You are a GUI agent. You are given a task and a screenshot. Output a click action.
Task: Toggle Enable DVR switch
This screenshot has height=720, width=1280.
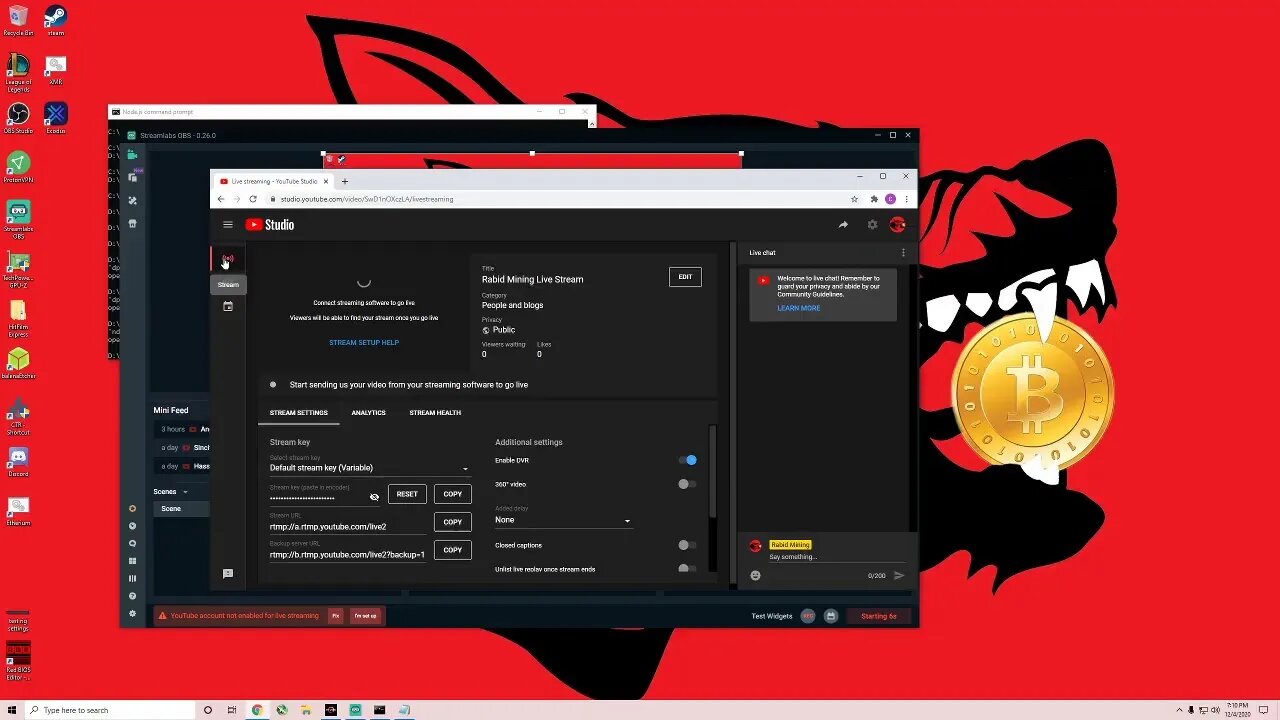pos(687,460)
